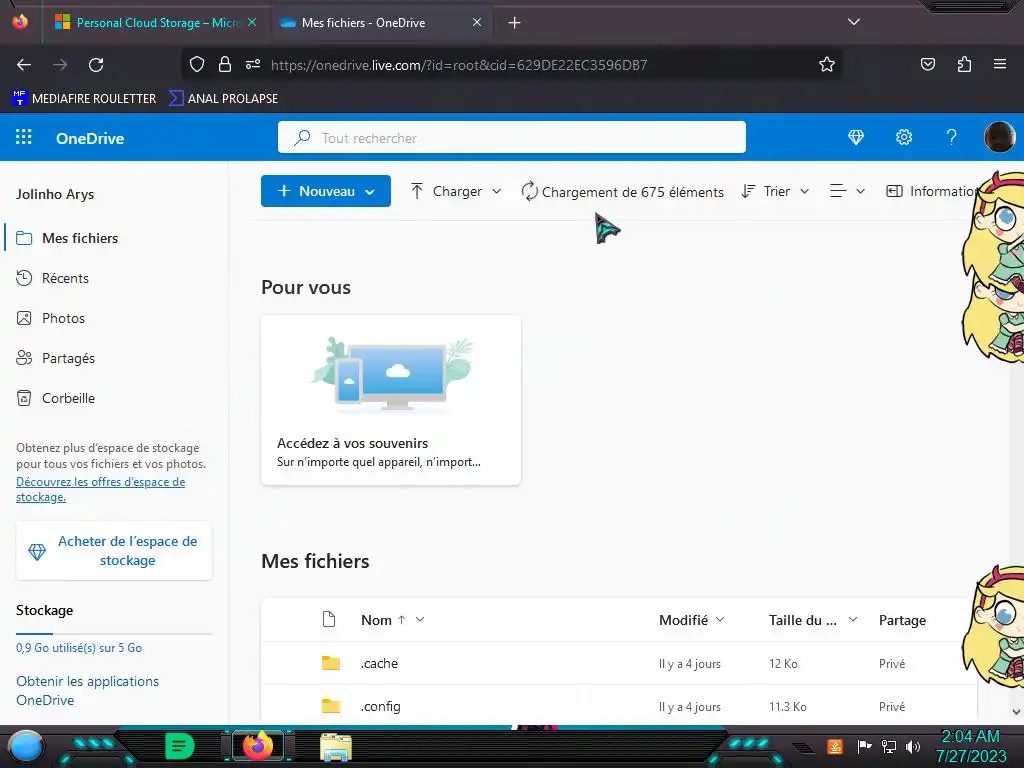The image size is (1024, 768).
Task: Show site security padlock info
Action: [x=225, y=65]
